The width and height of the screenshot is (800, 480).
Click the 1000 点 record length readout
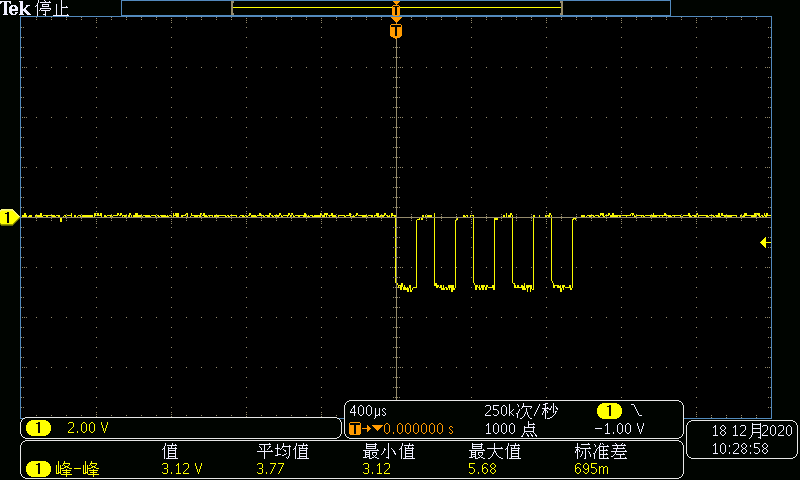[511, 429]
